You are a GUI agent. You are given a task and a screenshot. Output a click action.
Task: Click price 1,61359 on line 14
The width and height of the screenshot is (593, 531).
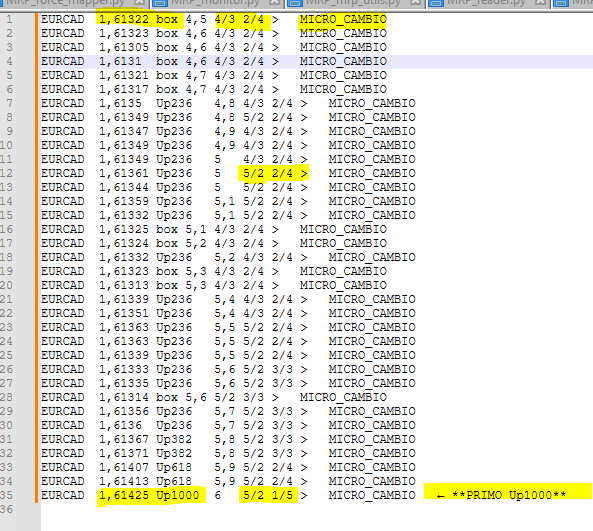tap(124, 201)
